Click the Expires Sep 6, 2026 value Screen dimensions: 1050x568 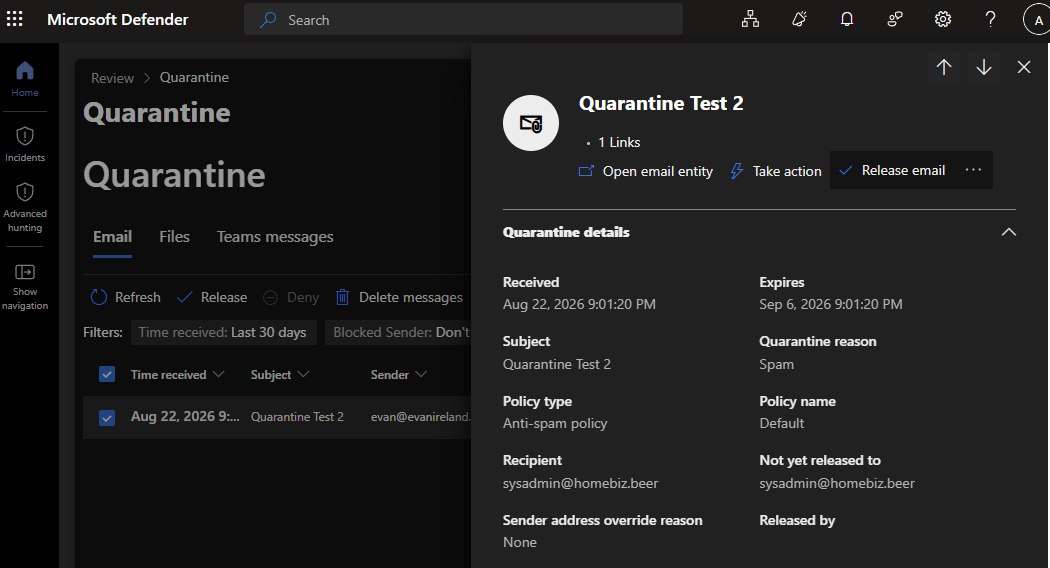[x=831, y=304]
